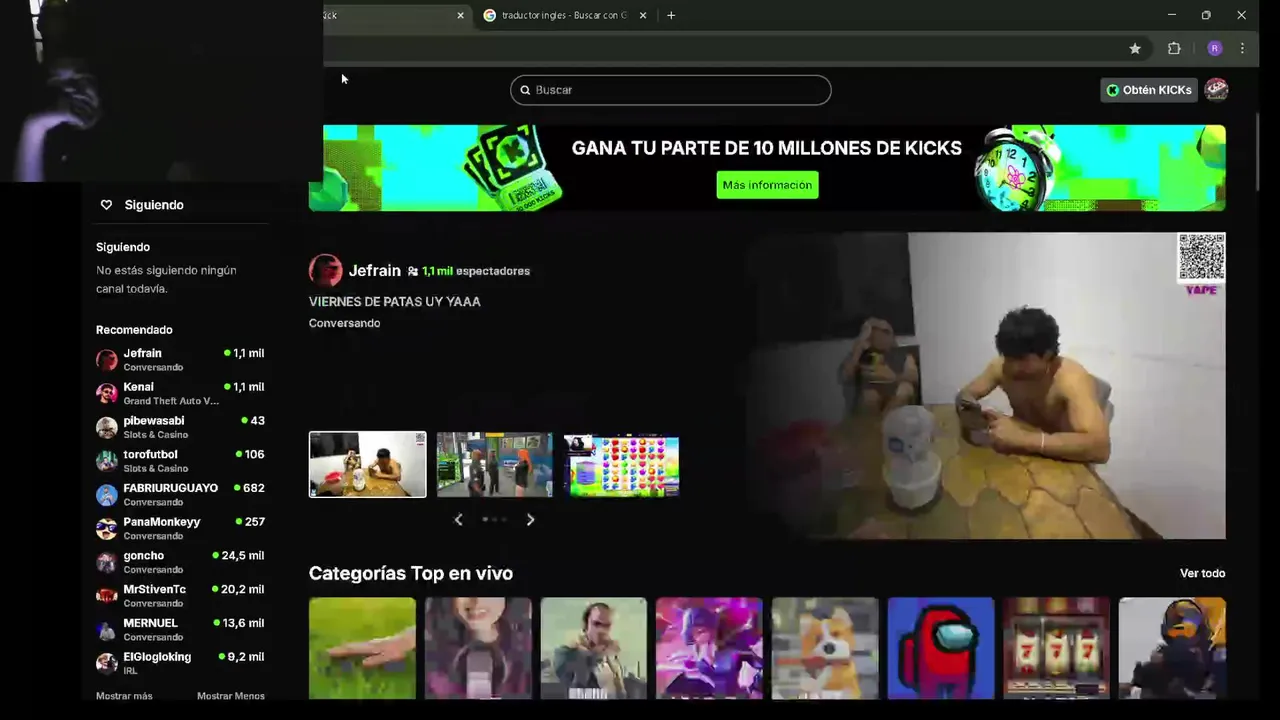Screen dimensions: 1280x720
Task: Open the soldier shooter category card
Action: click(1172, 648)
